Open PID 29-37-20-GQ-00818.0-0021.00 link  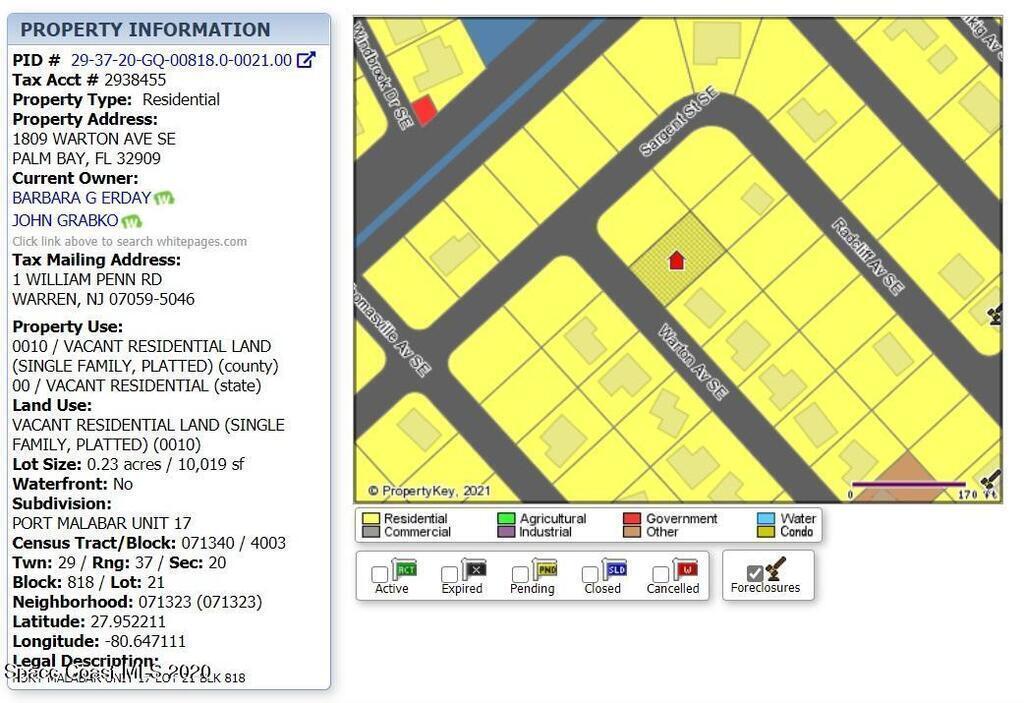coord(181,60)
